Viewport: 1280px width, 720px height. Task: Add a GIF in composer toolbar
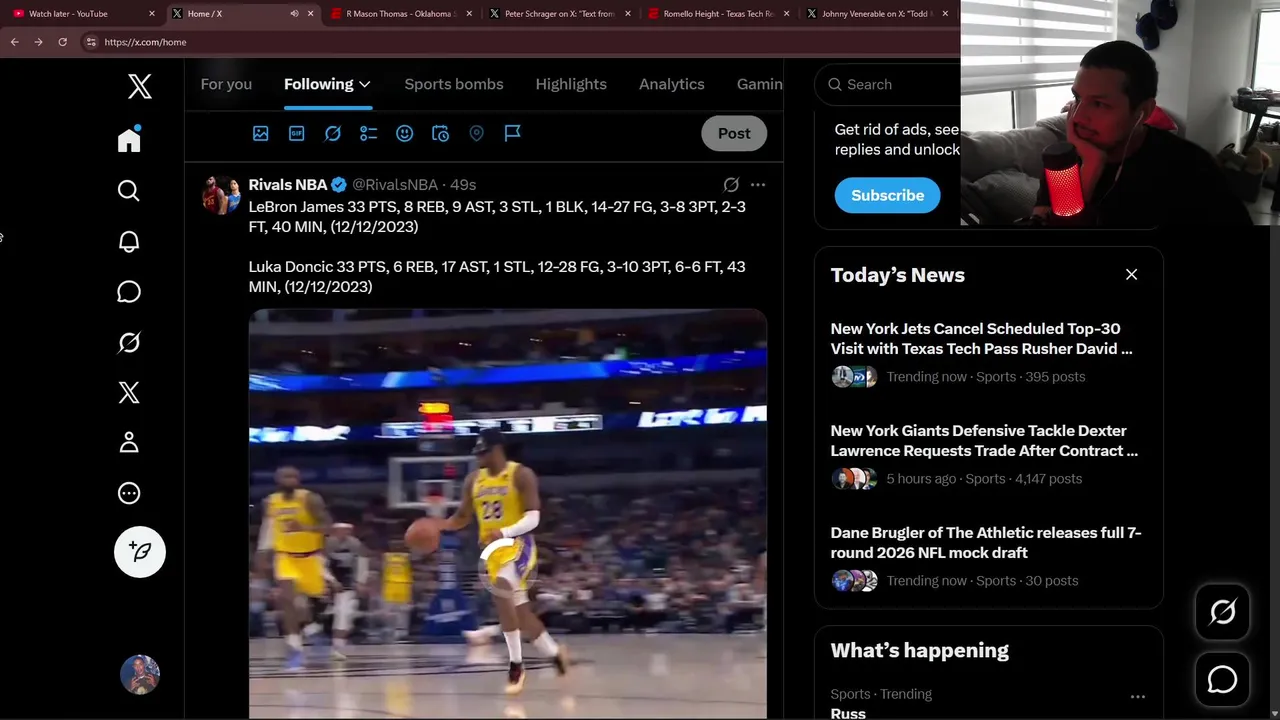[x=297, y=133]
